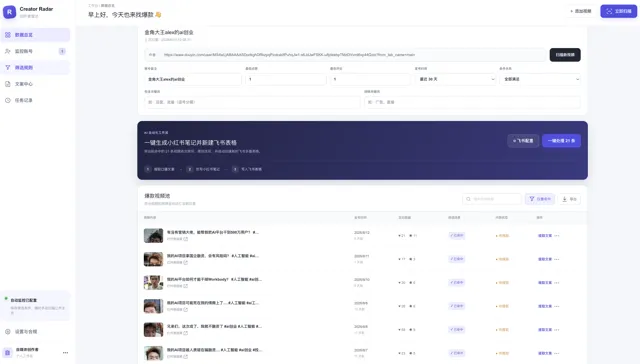Open thumbnail of the 500万用户 video
640x364 pixels.
[153, 235]
